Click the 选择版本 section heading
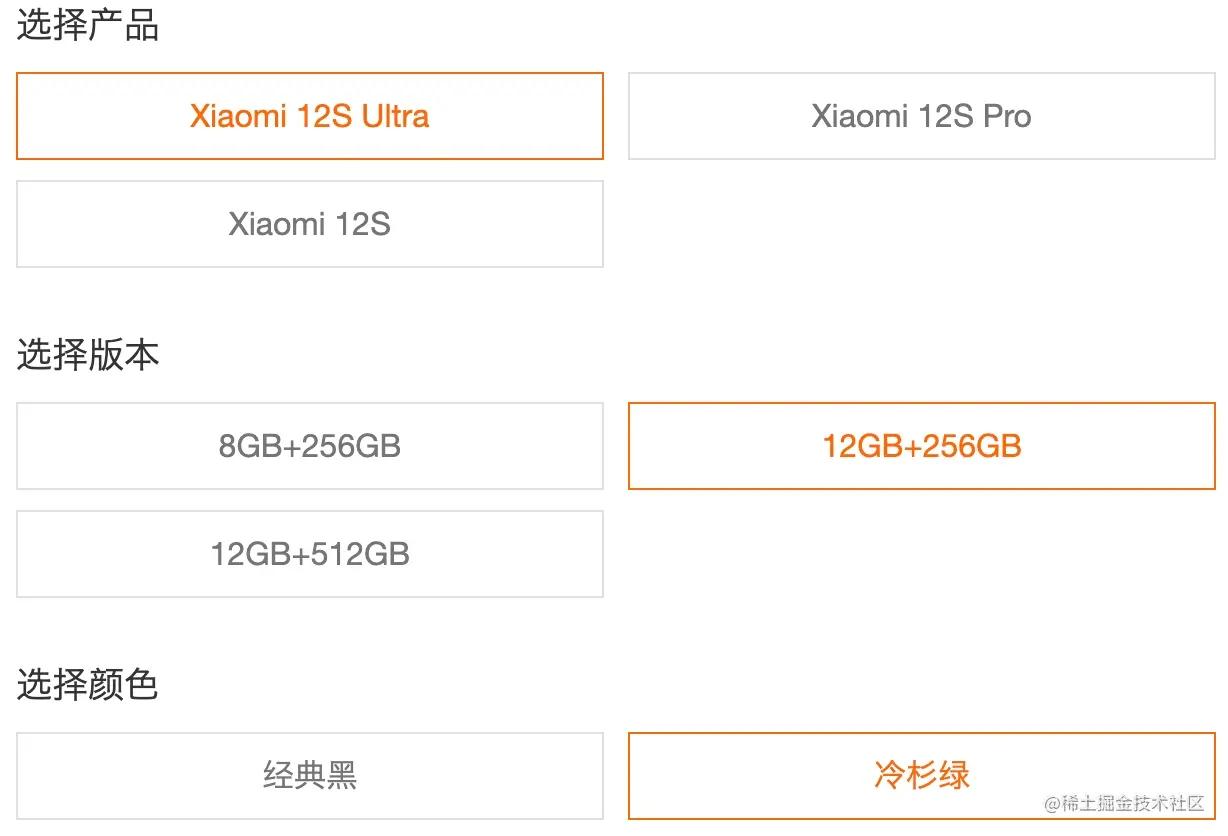Screen dimensions: 1228x836 point(88,355)
